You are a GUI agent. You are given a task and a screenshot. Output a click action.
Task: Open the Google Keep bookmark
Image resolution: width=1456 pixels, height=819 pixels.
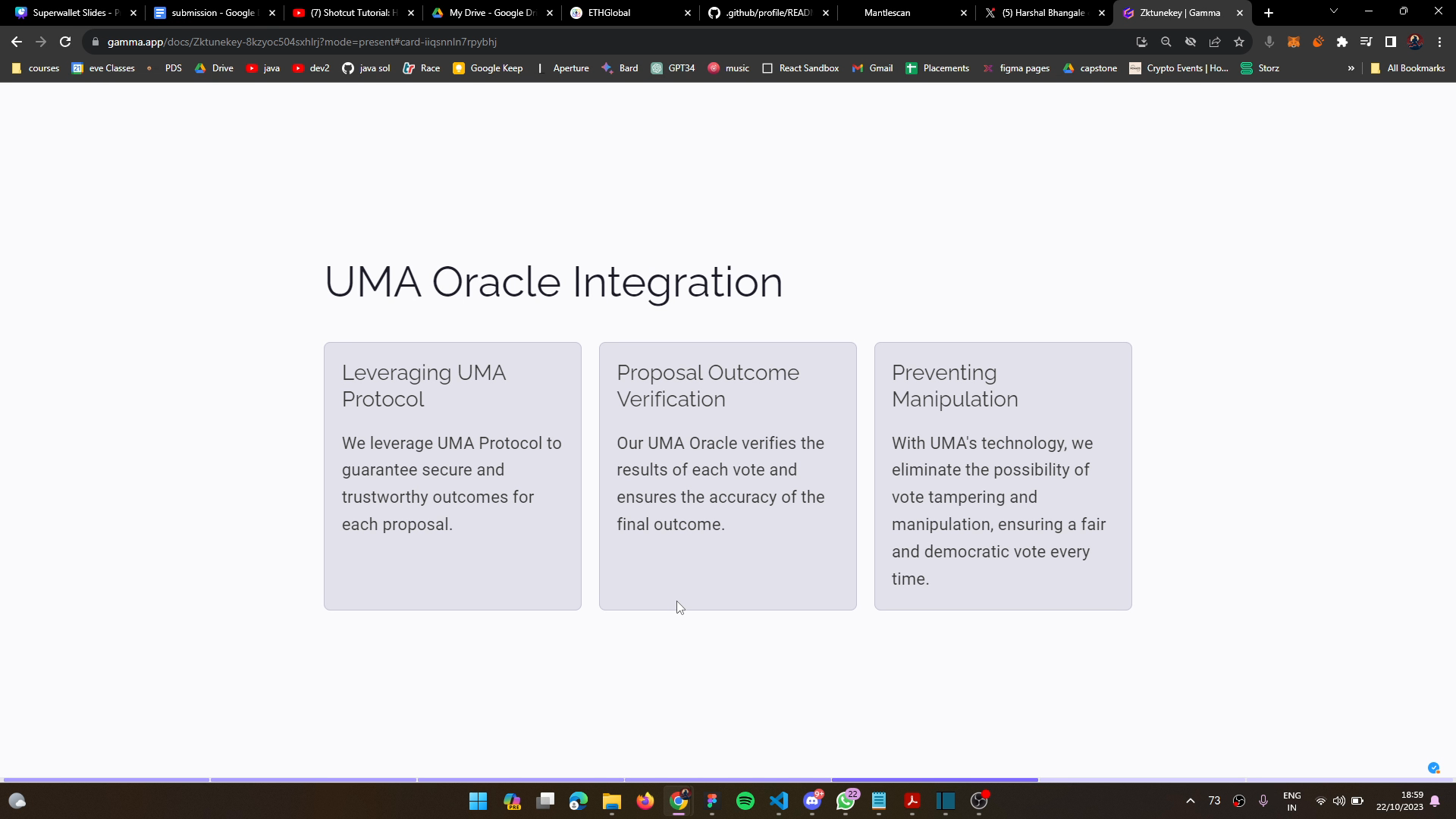click(x=488, y=68)
